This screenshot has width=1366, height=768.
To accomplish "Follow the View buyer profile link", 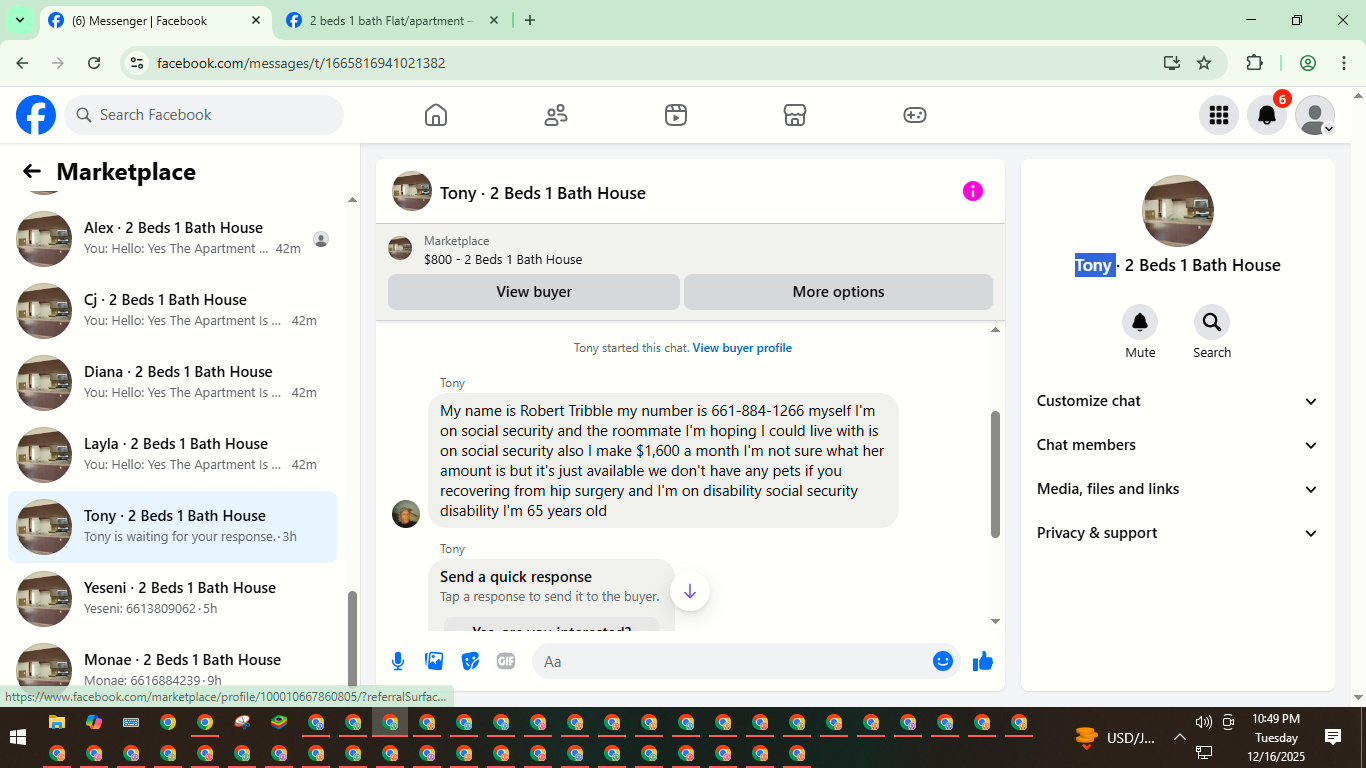I will 742,348.
